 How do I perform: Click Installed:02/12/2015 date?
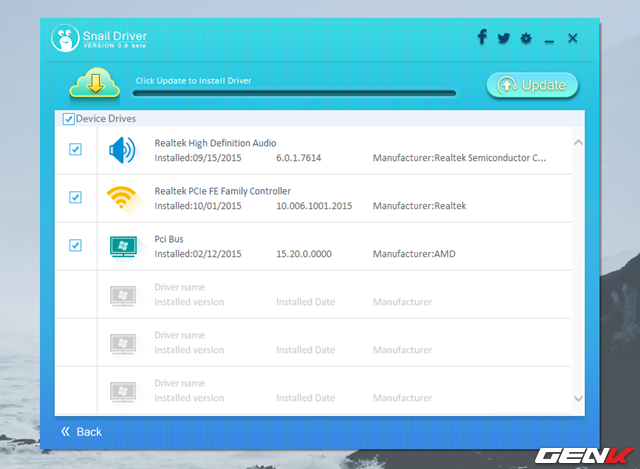(198, 254)
